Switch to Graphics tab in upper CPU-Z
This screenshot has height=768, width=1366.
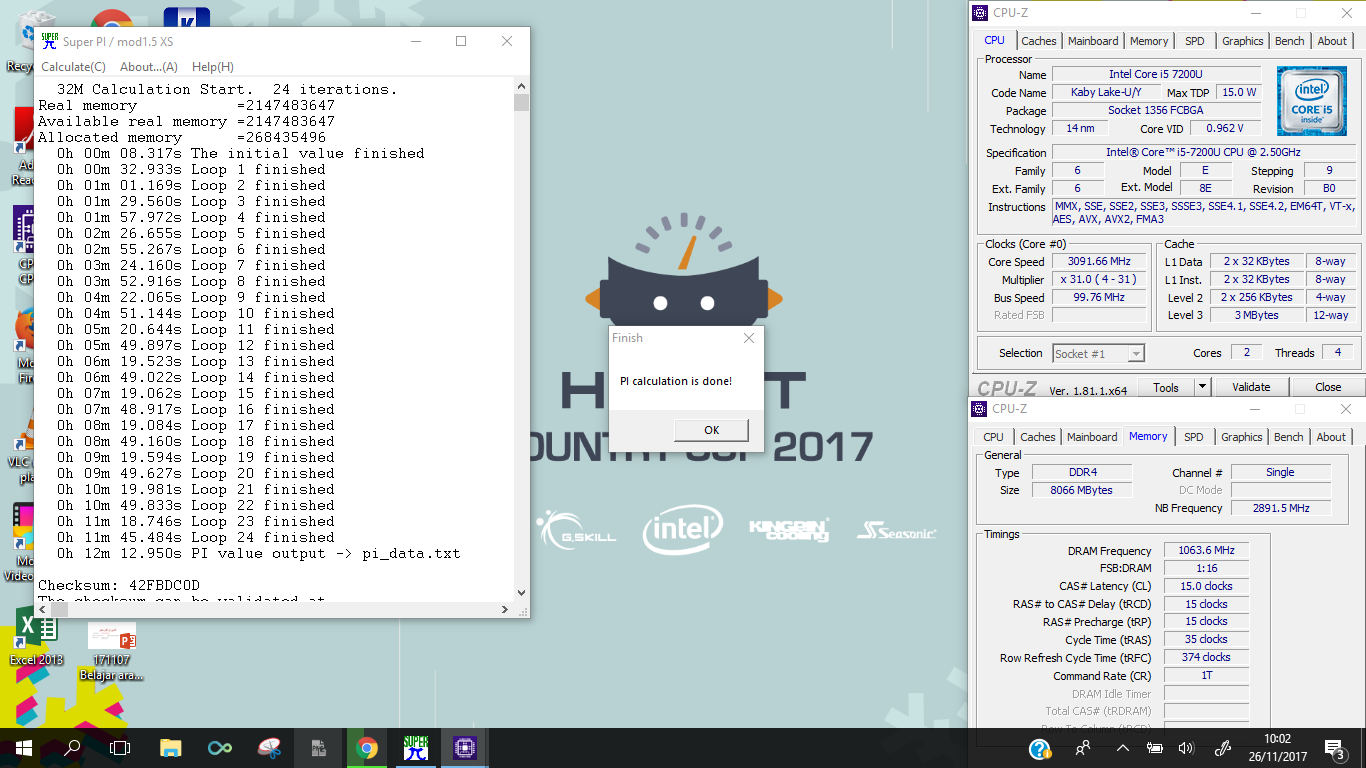(1243, 41)
